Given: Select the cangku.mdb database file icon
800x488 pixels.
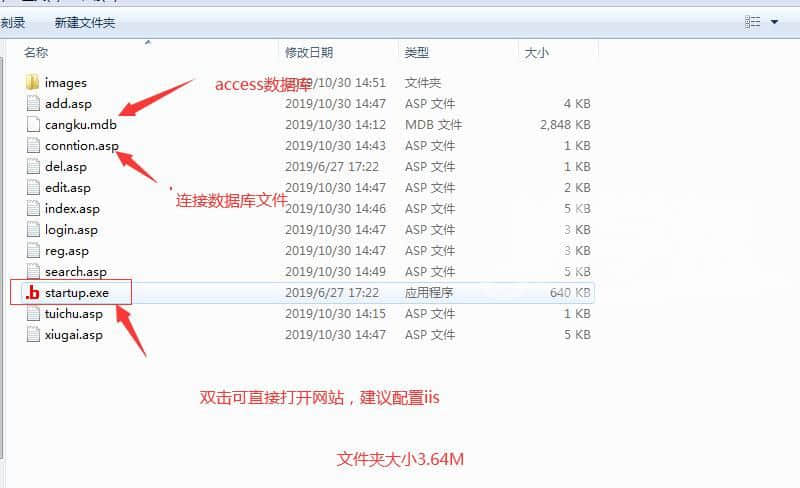Looking at the screenshot, I should pyautogui.click(x=32, y=125).
